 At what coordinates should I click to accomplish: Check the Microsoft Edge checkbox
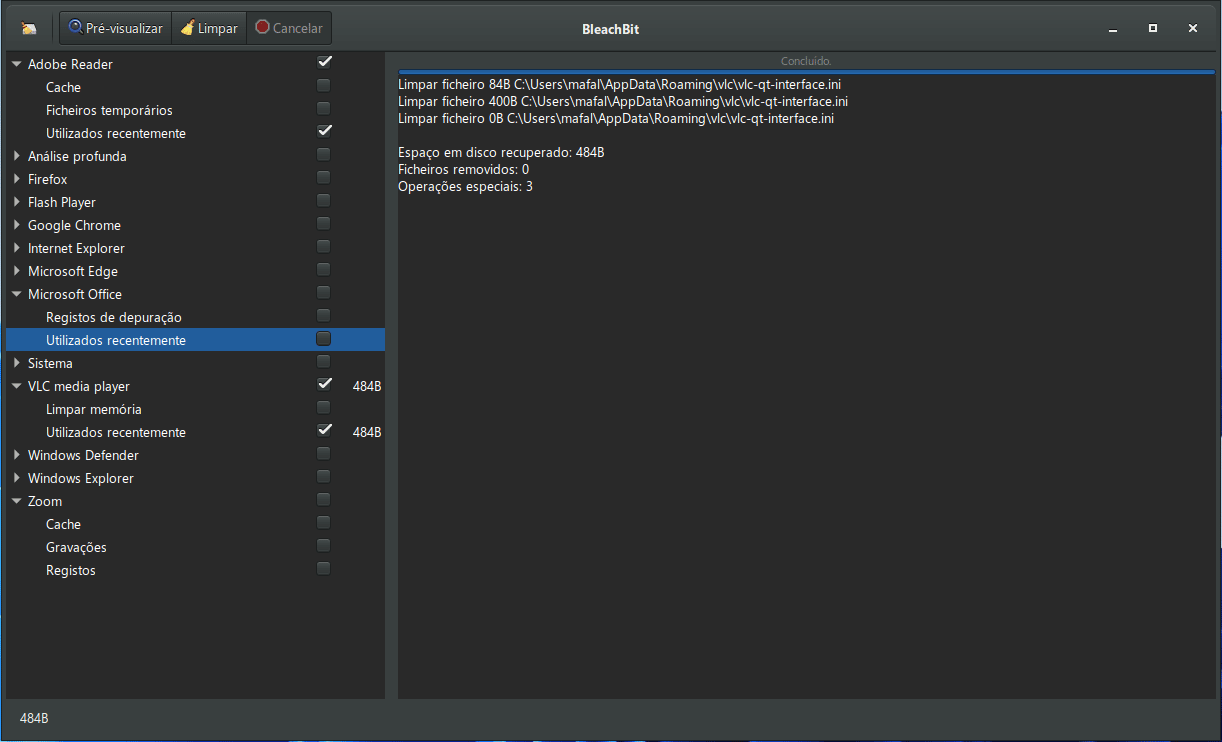point(324,269)
